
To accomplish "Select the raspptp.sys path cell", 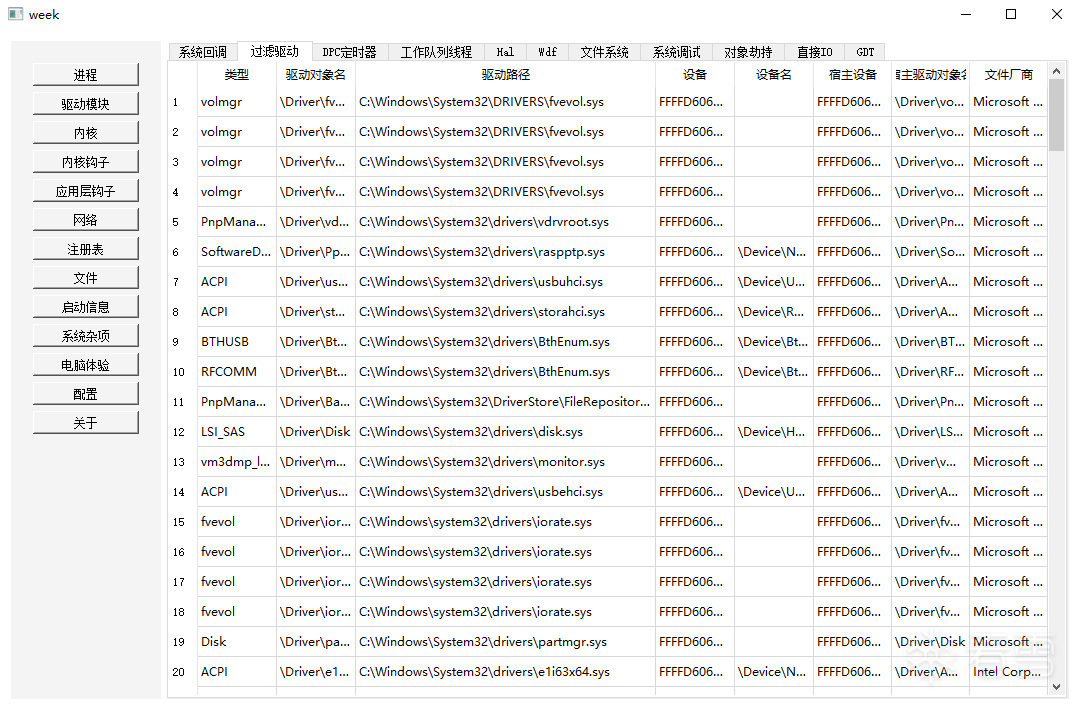I will click(x=505, y=252).
